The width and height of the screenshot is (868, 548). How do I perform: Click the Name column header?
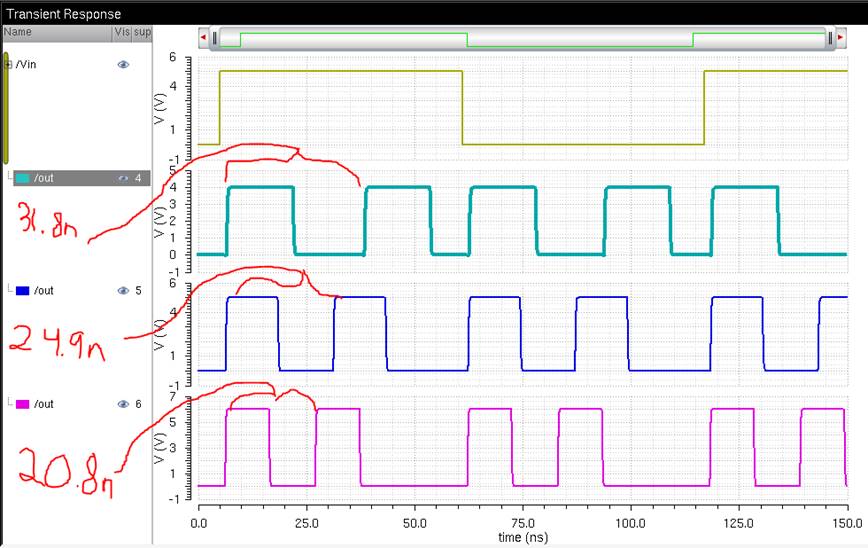pyautogui.click(x=57, y=32)
